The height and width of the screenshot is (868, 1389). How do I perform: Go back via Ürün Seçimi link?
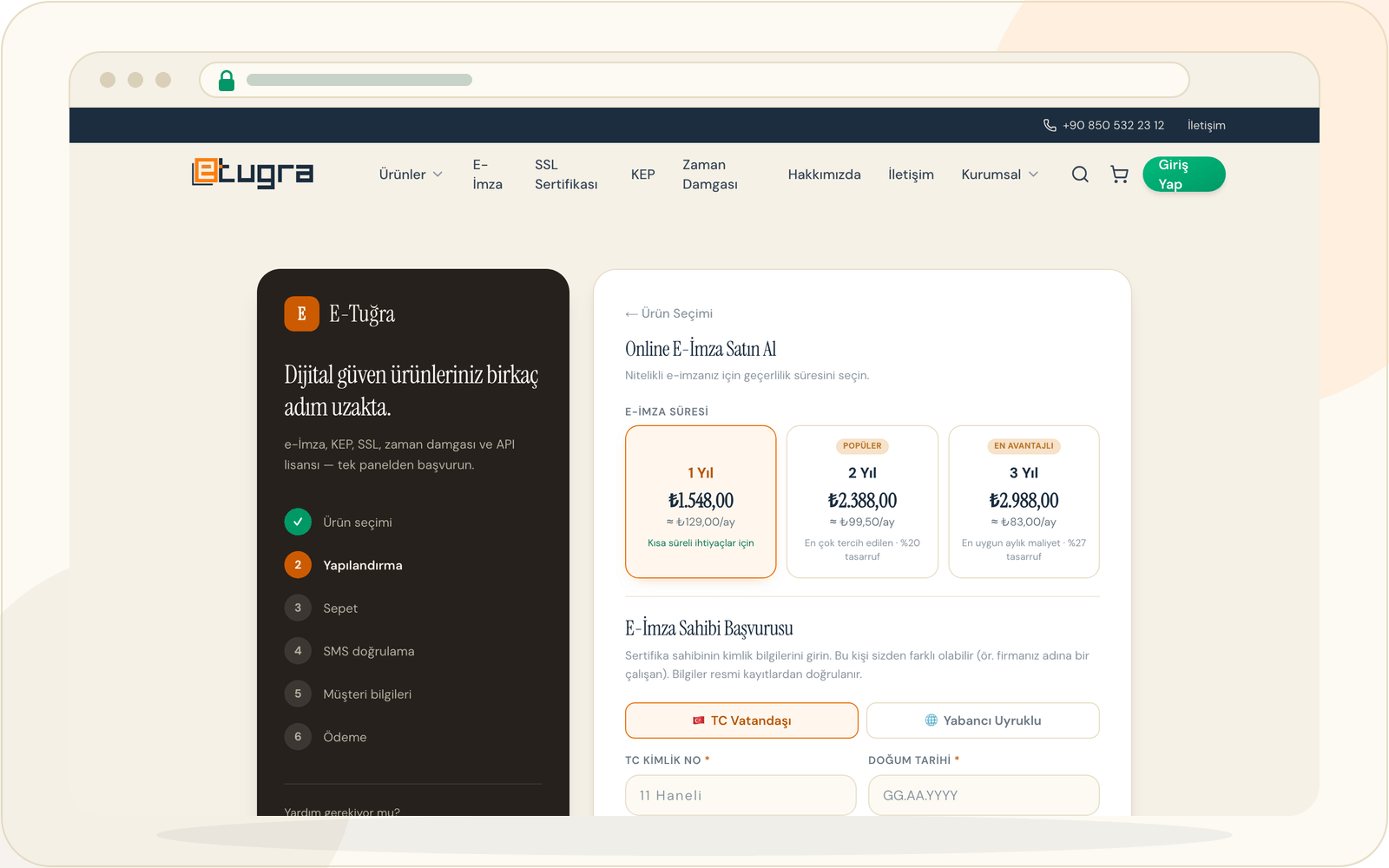(669, 313)
